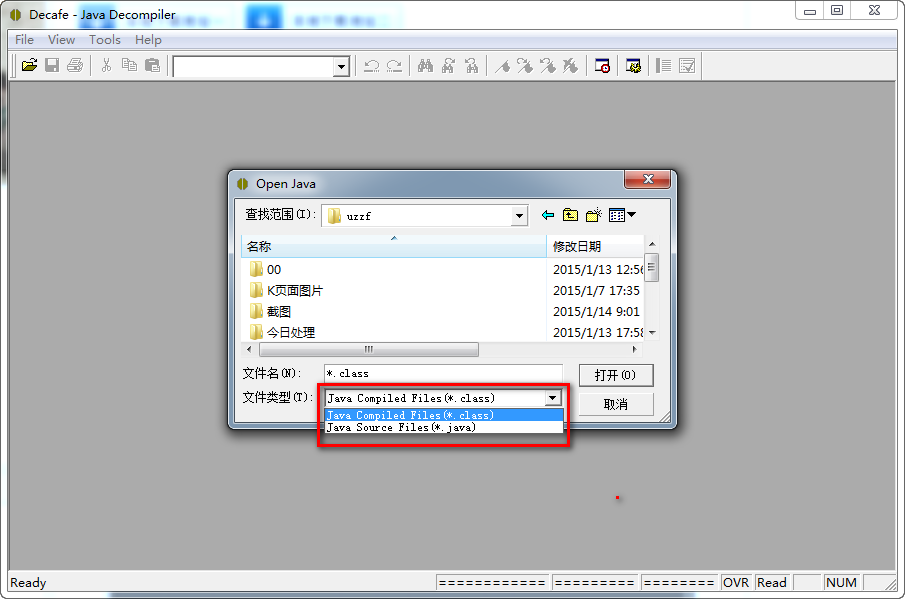Close the Open Java dialog
Screen dimensions: 905x599
click(x=648, y=179)
